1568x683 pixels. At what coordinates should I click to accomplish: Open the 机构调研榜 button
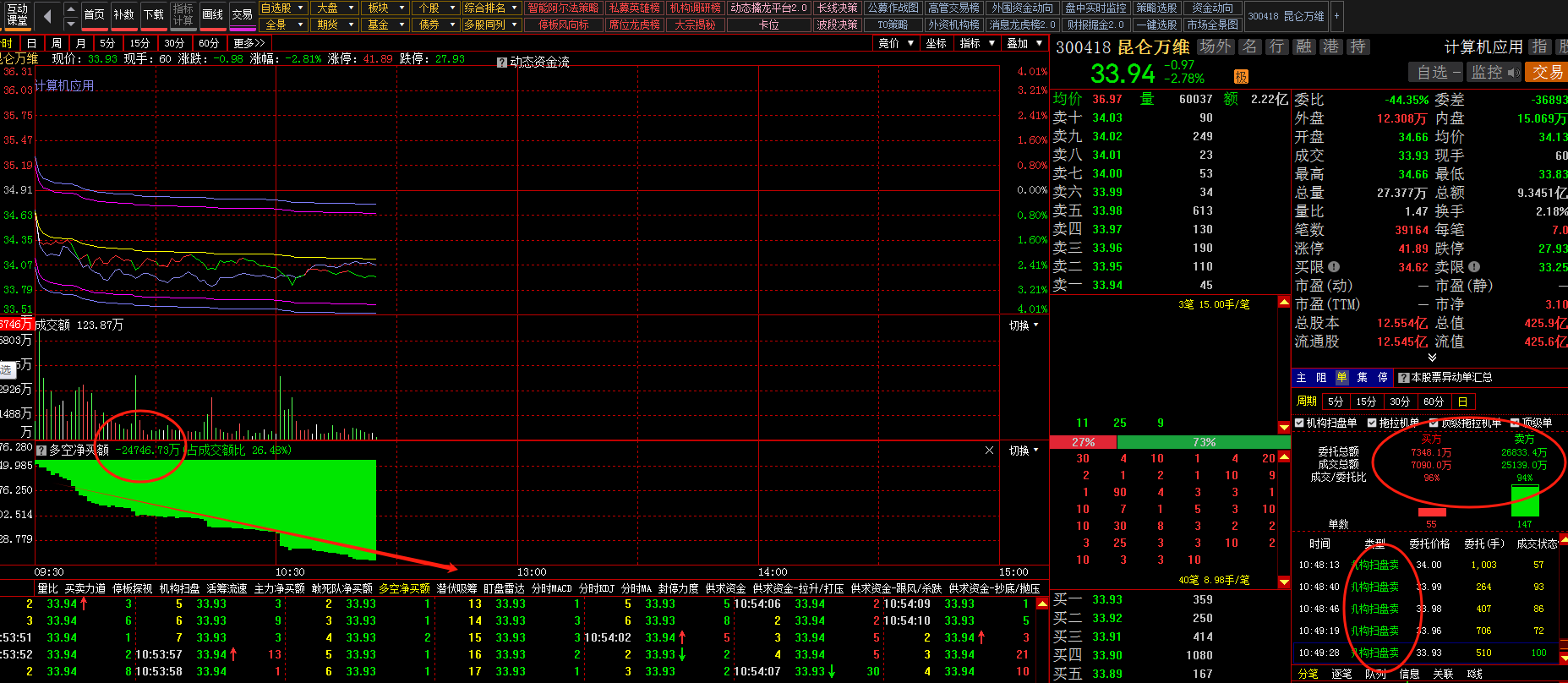(695, 8)
